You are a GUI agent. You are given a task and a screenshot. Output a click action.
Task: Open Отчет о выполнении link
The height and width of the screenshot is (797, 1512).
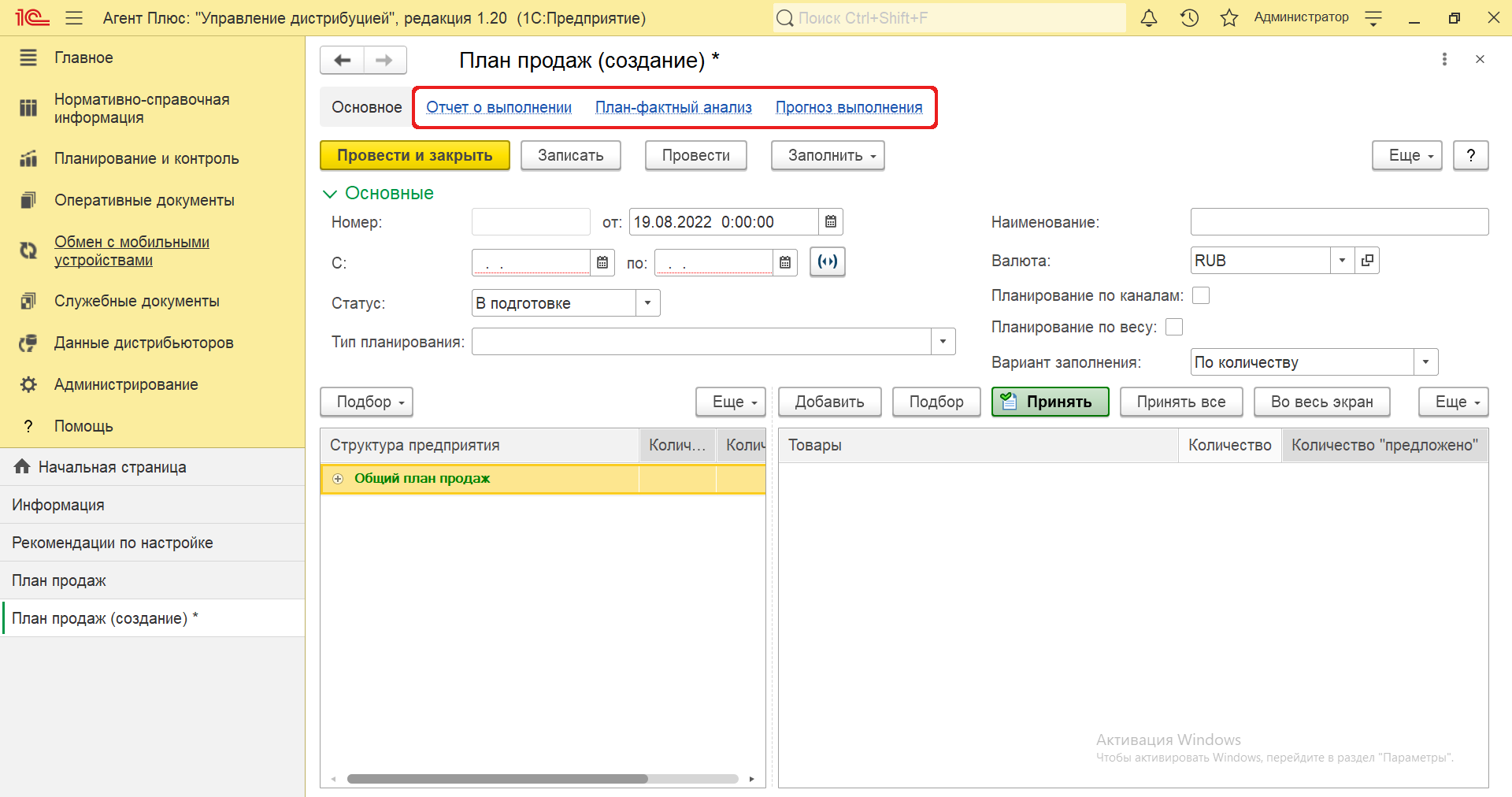pos(498,107)
